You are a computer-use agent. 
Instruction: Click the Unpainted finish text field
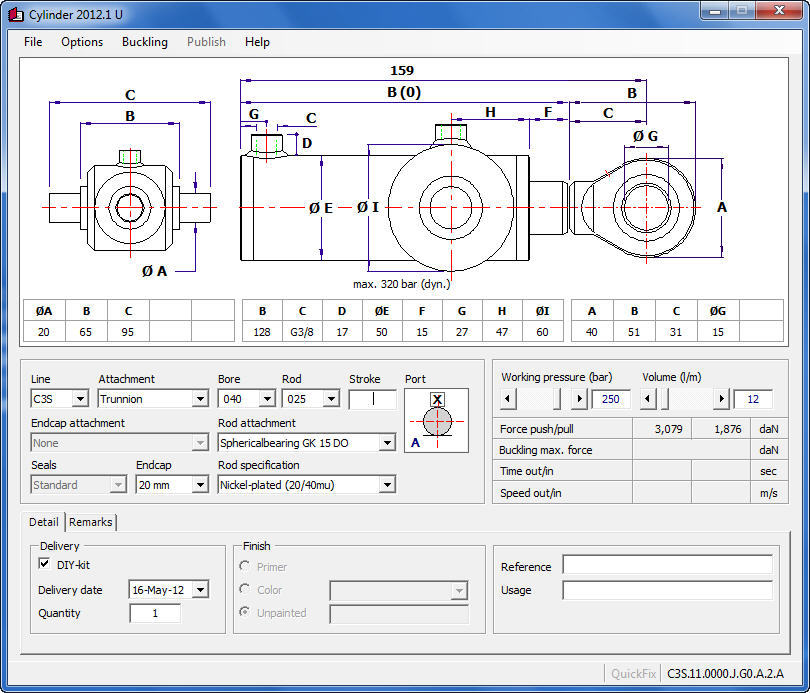pos(399,613)
